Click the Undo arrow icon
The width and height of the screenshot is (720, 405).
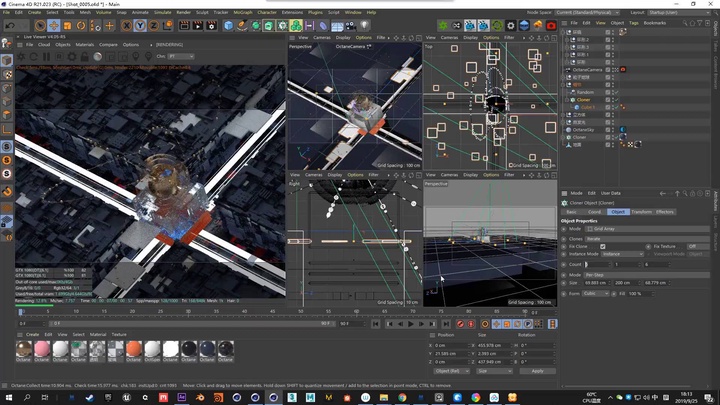coord(8,25)
